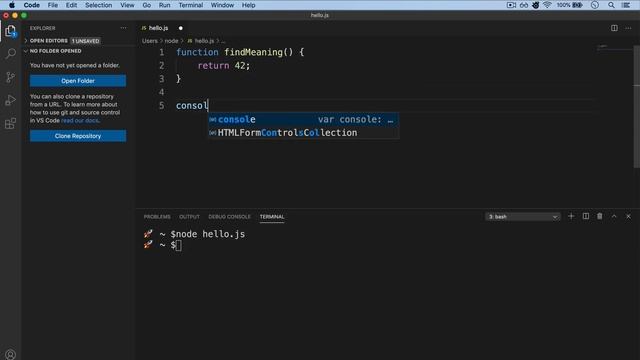Click the screen recording icon in menu bar
The height and width of the screenshot is (360, 640).
coord(511,5)
